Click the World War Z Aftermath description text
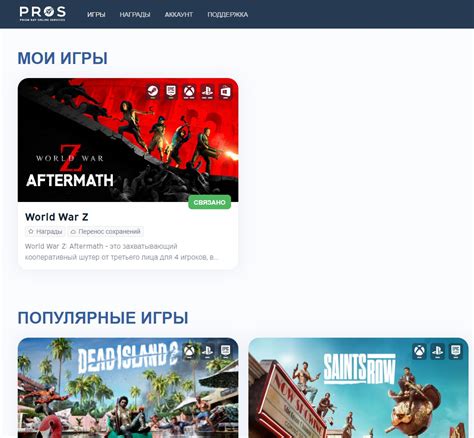474x438 pixels. click(122, 252)
